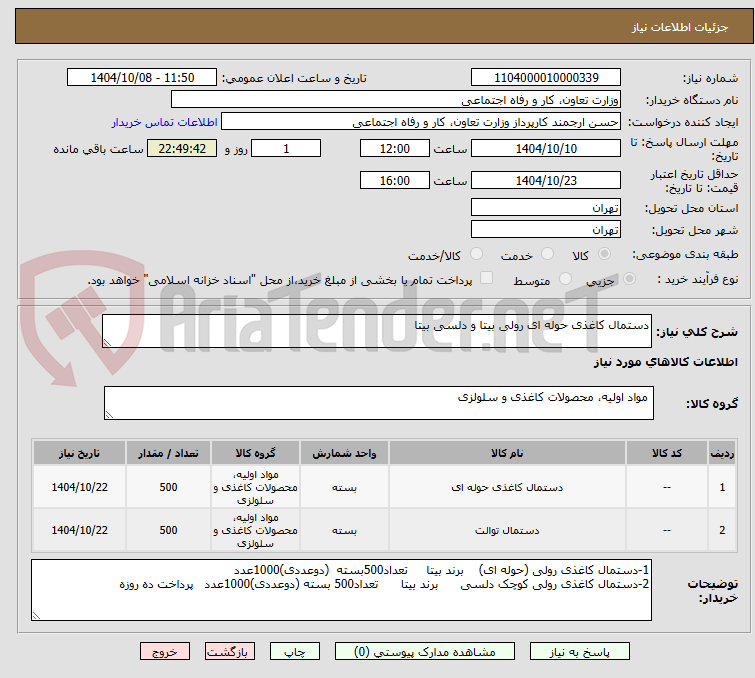
Task: Click the 'پاسخ به نیاز' button
Action: point(579,652)
